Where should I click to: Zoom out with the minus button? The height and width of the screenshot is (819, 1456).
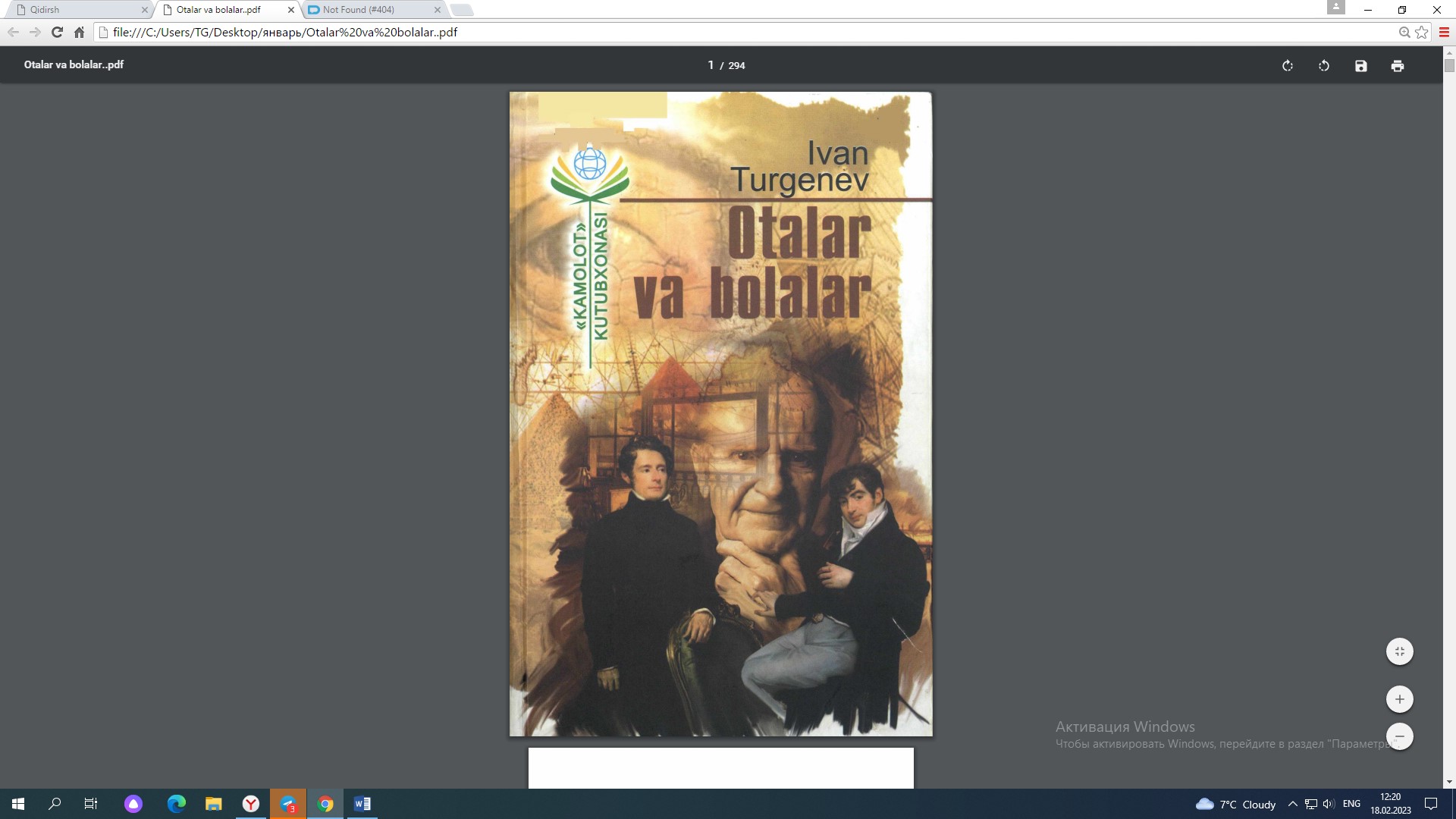click(x=1400, y=736)
